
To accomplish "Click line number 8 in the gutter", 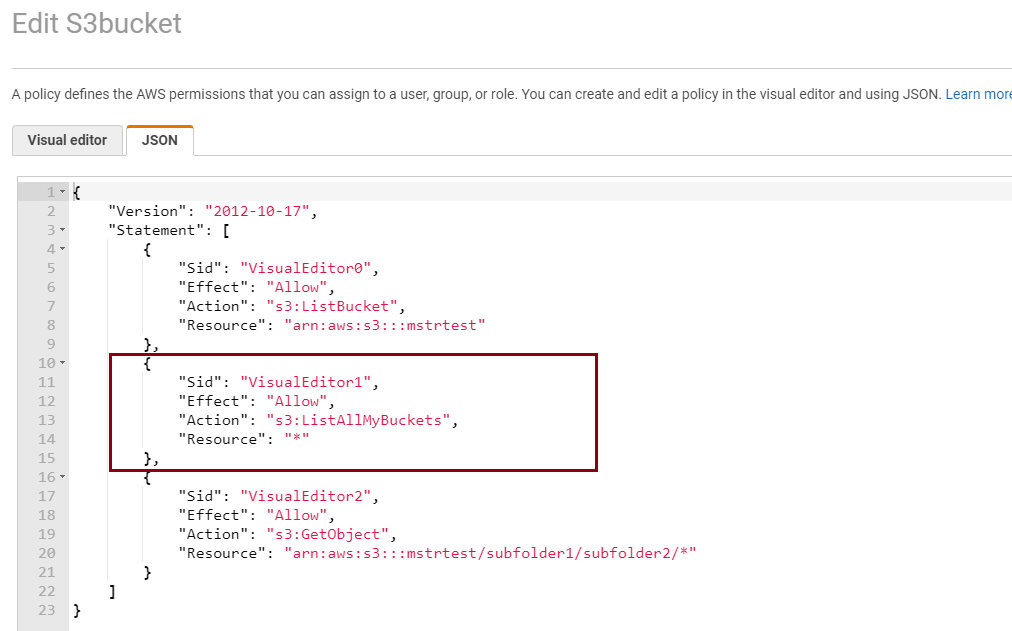I will point(50,325).
